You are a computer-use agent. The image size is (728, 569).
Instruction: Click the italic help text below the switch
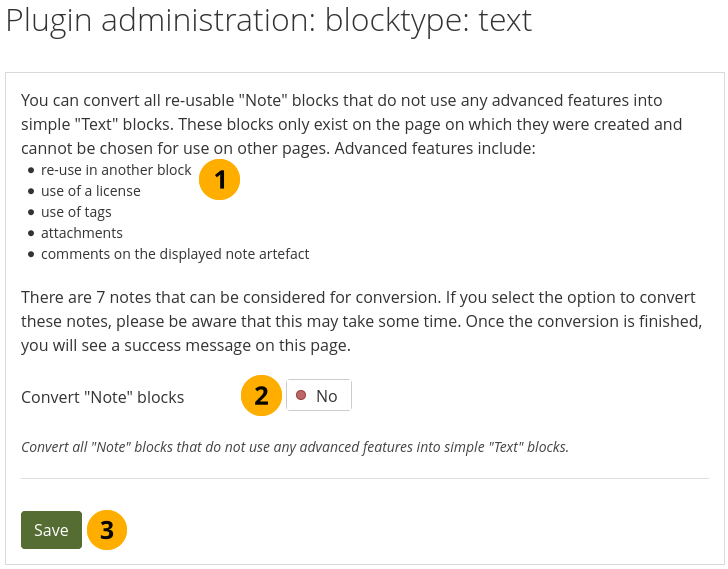tap(295, 447)
